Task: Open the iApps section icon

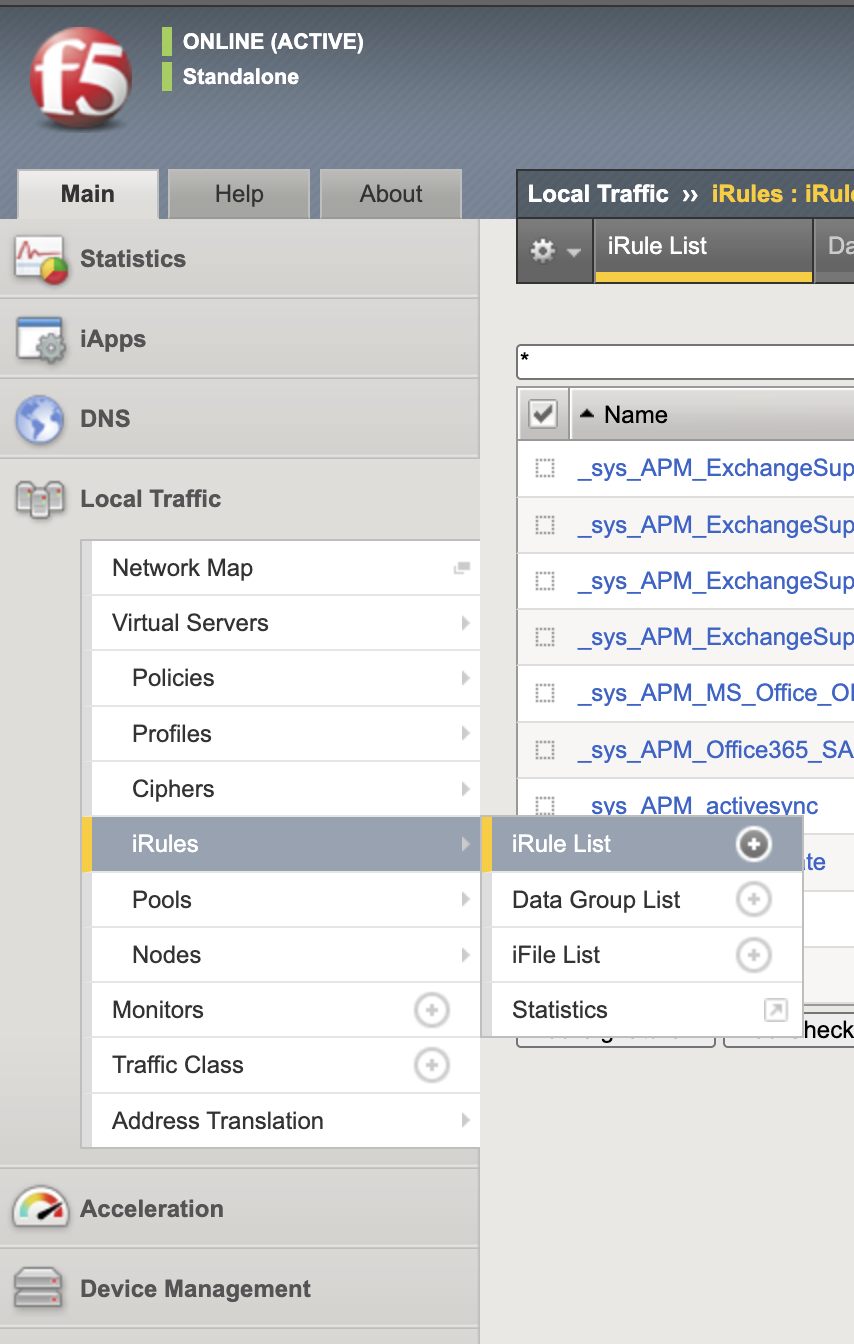Action: [40, 340]
